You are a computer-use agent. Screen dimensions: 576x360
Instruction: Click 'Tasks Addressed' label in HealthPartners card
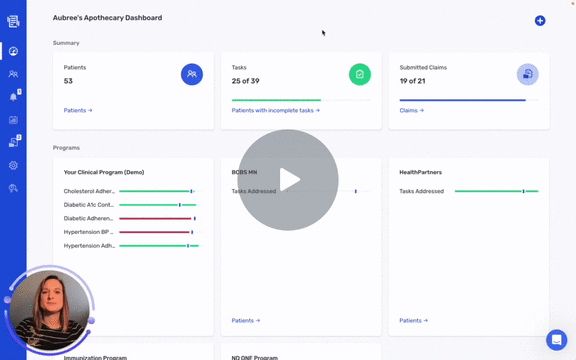[x=422, y=191]
